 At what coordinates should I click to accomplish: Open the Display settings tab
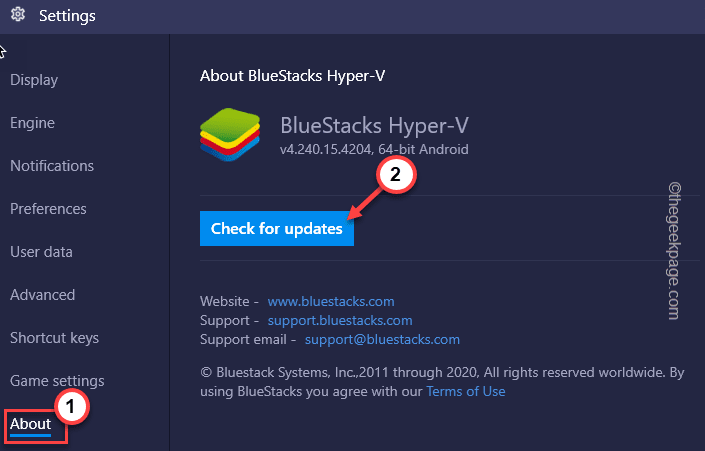(34, 80)
